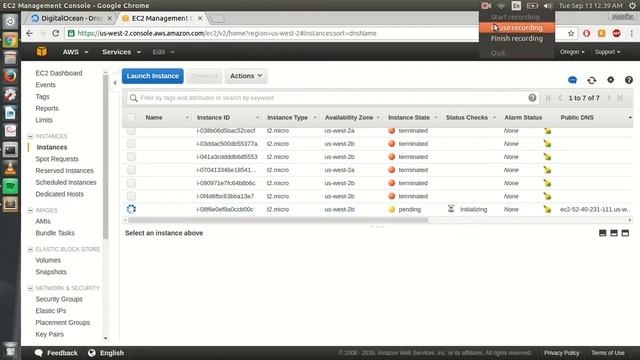This screenshot has height=360, width=640.
Task: Bookmark this page with star icon
Action: click(571, 33)
